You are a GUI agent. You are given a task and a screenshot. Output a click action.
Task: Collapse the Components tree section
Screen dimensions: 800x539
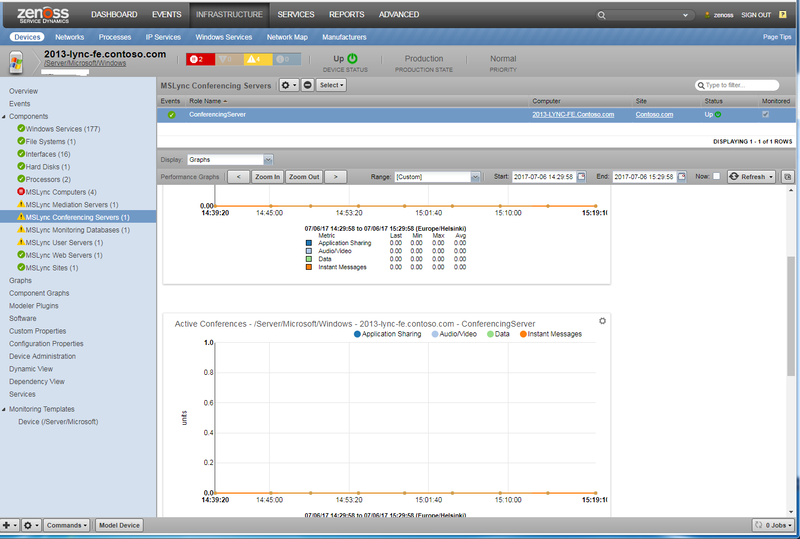click(x=4, y=116)
